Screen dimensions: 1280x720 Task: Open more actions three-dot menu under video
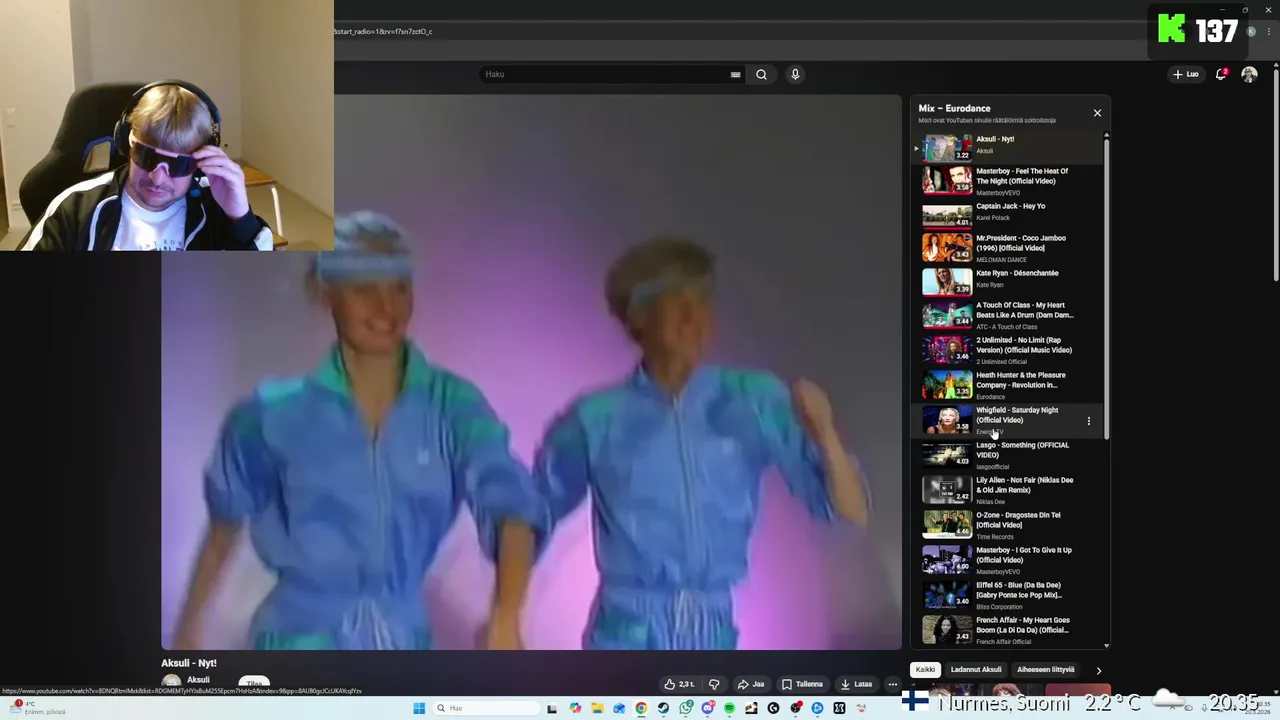click(893, 684)
